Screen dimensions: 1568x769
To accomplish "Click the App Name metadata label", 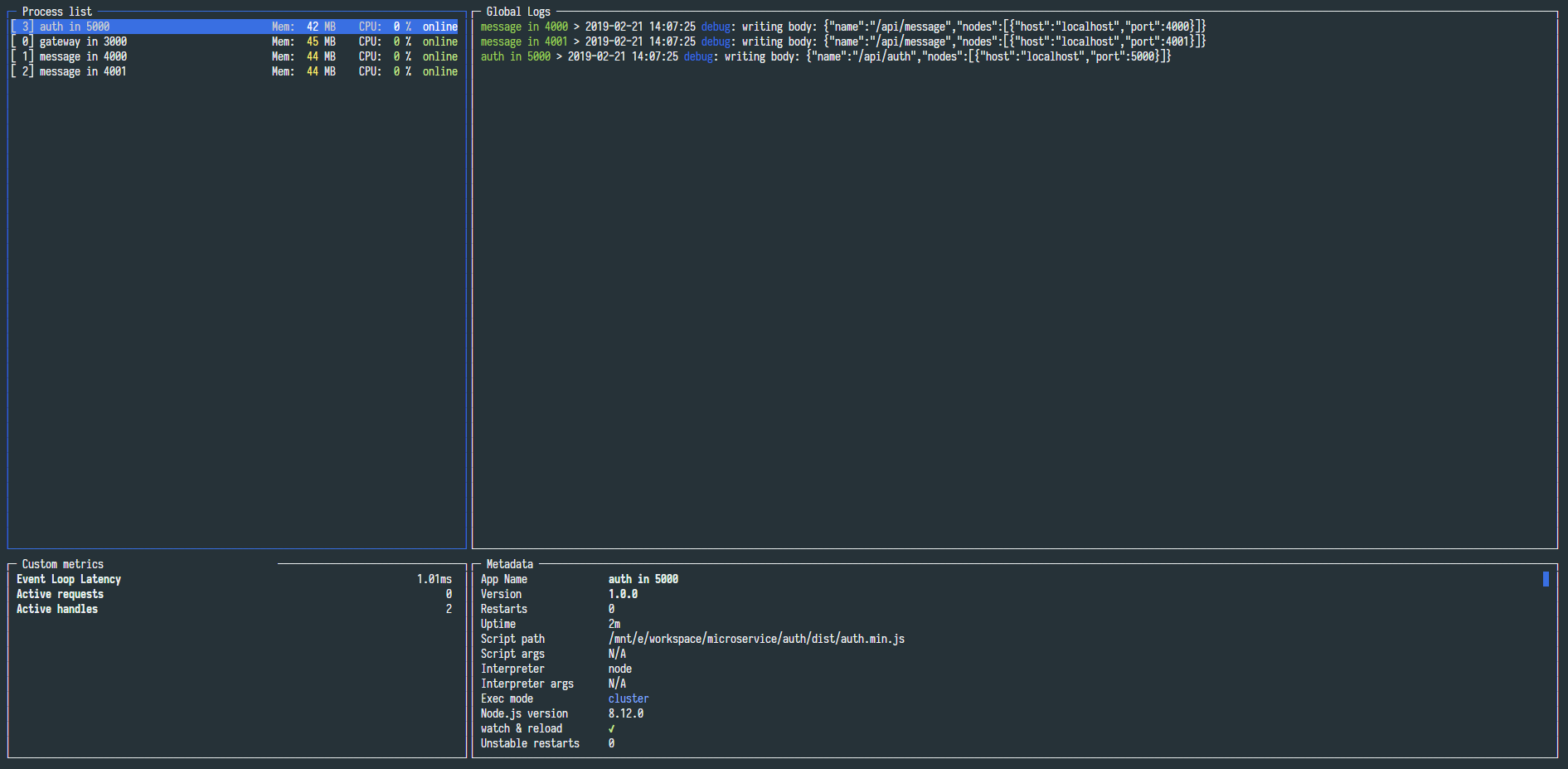I will (x=504, y=579).
